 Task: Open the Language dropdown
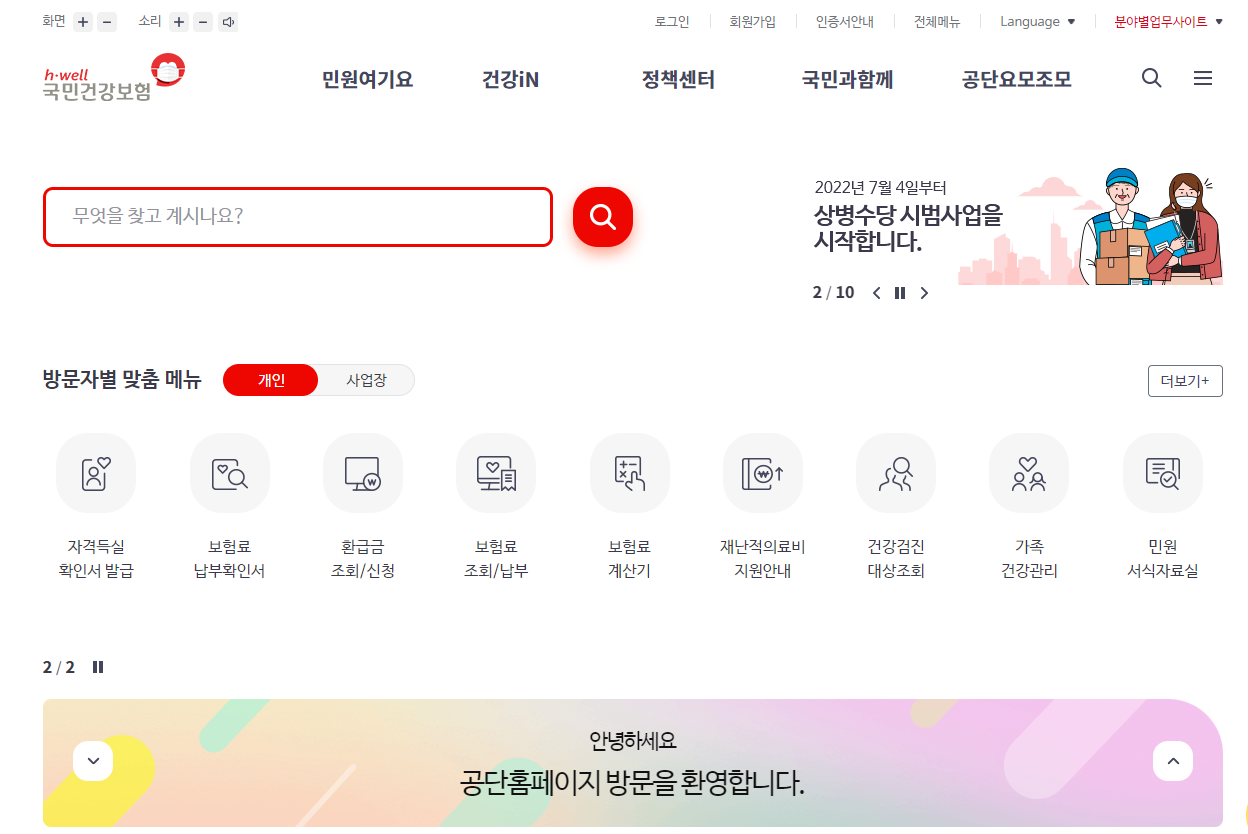click(1037, 21)
